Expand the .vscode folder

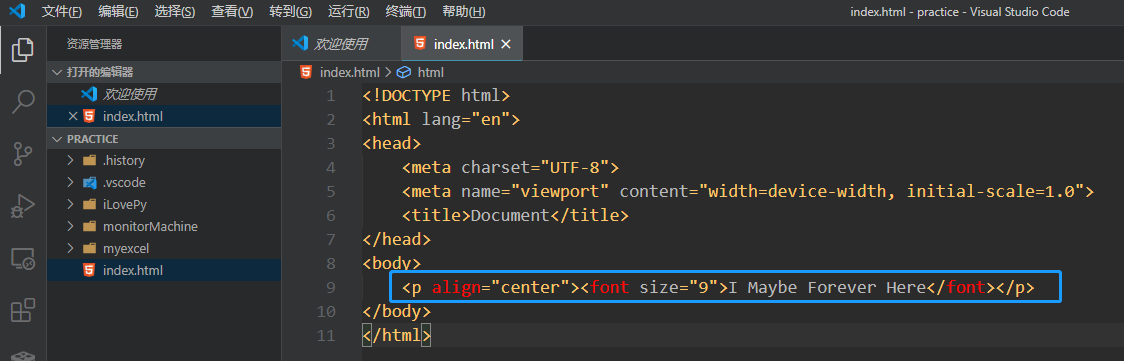[x=164, y=183]
